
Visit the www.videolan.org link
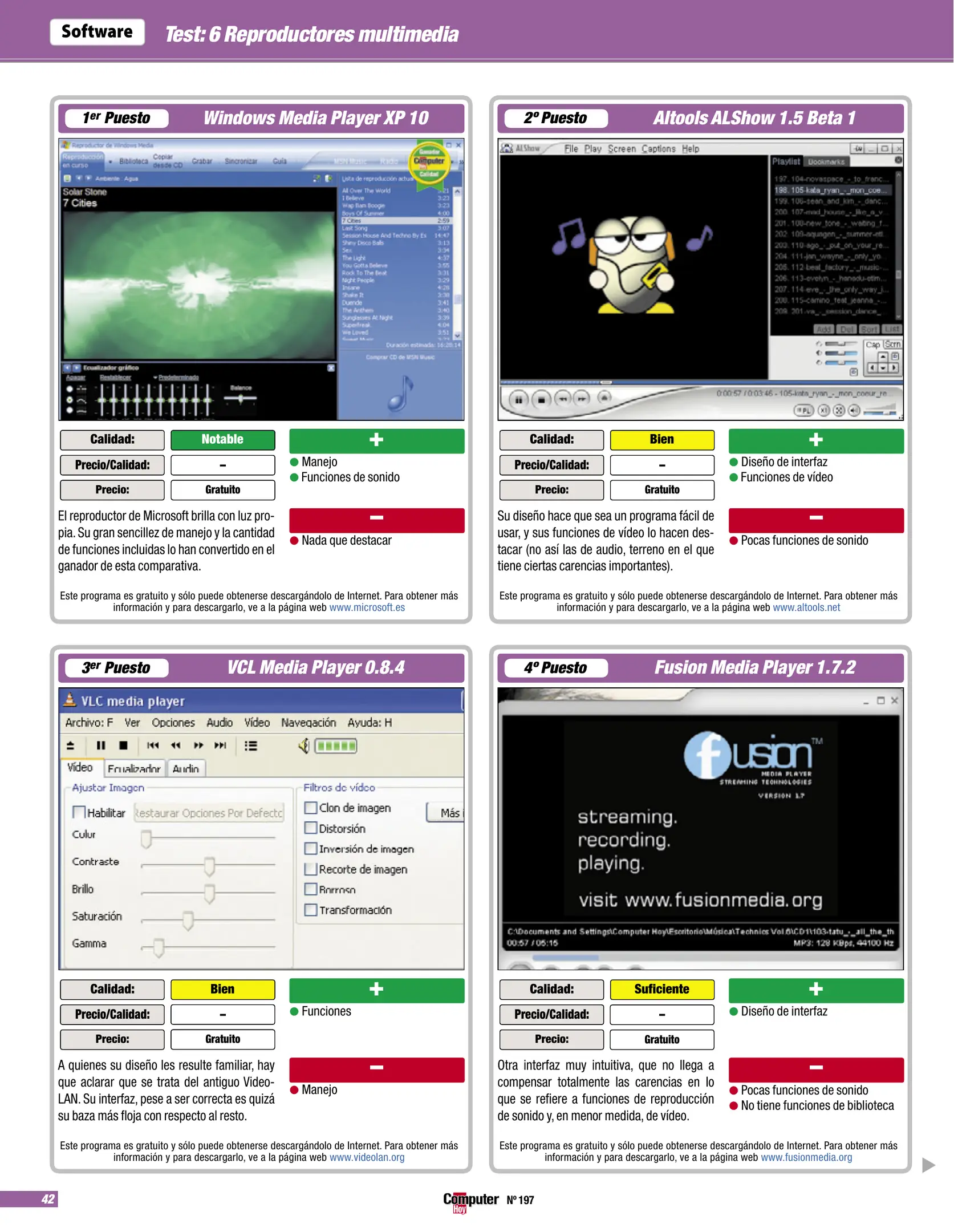point(367,1157)
